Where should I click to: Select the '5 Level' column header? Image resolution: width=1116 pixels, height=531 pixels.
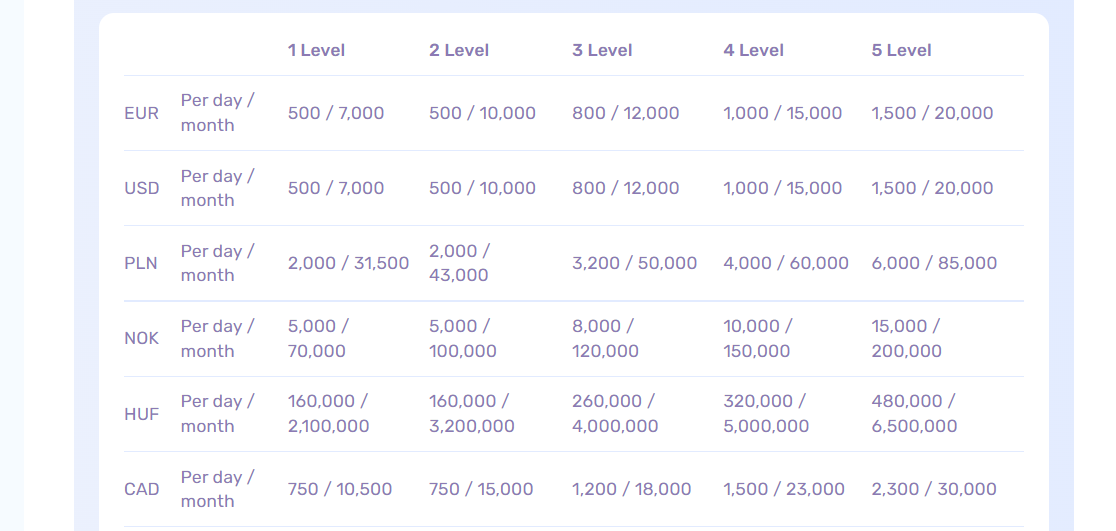pyautogui.click(x=901, y=50)
